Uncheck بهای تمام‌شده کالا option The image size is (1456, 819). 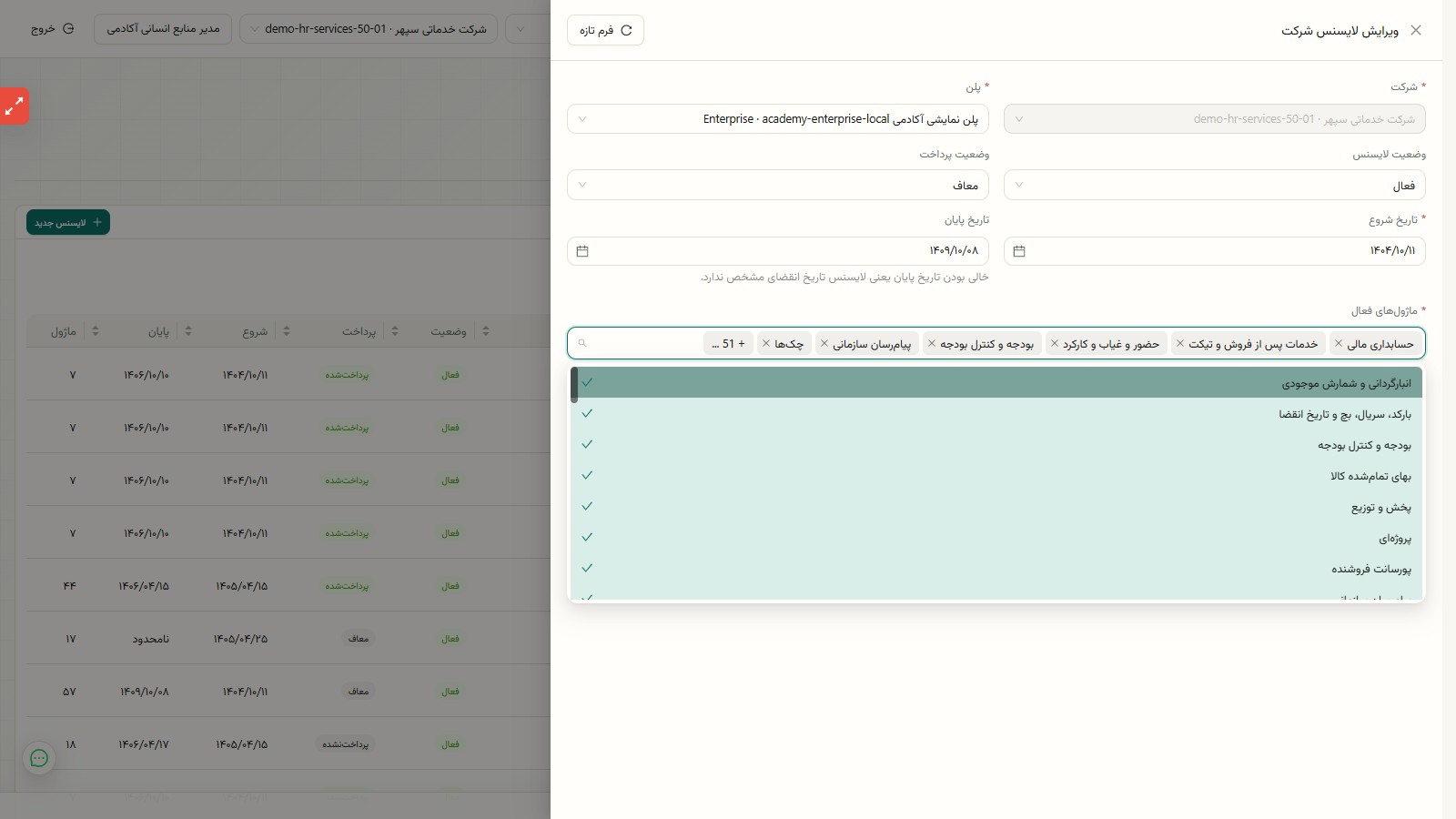[x=996, y=475]
